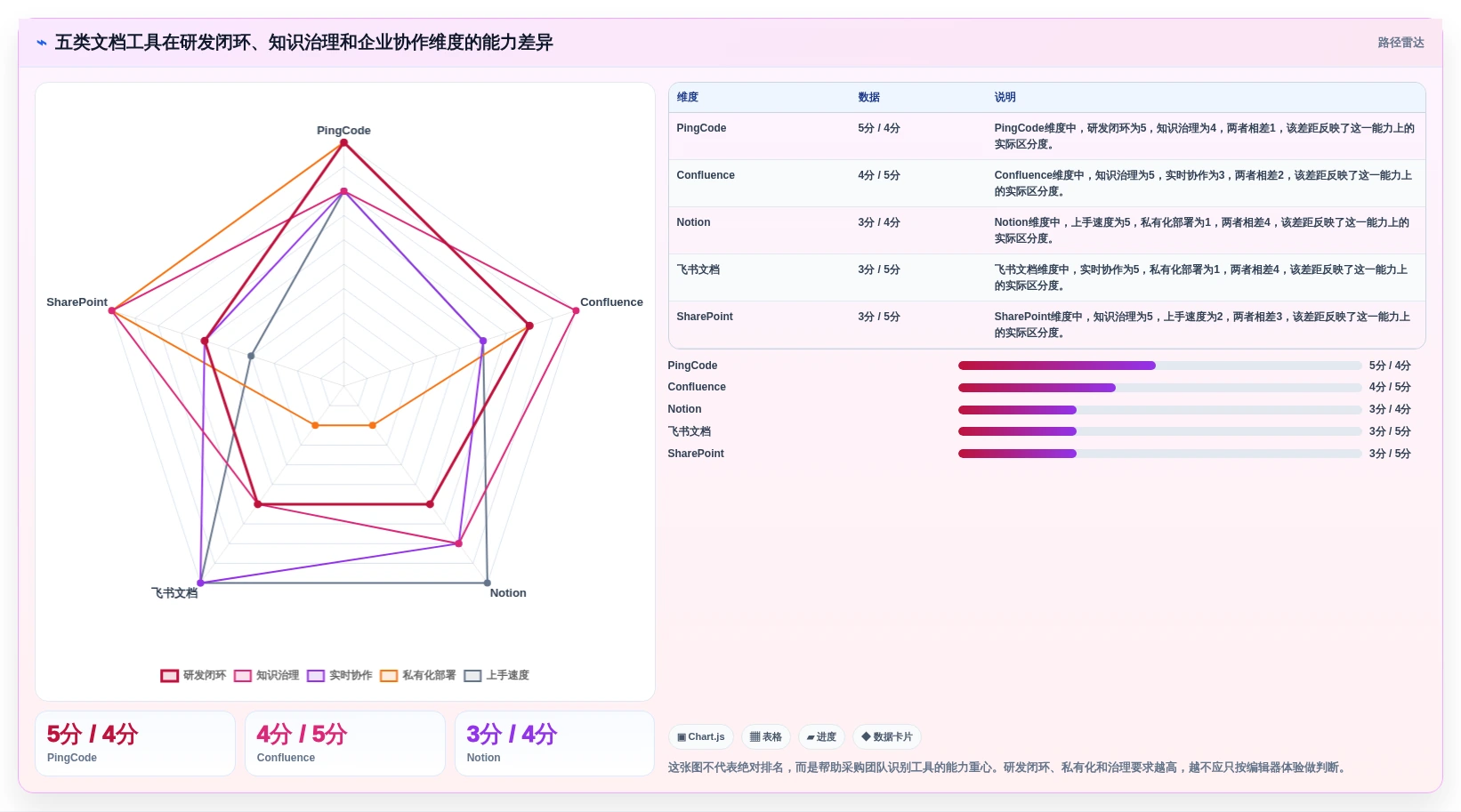Toggle the 知识治理 legend item

point(266,675)
